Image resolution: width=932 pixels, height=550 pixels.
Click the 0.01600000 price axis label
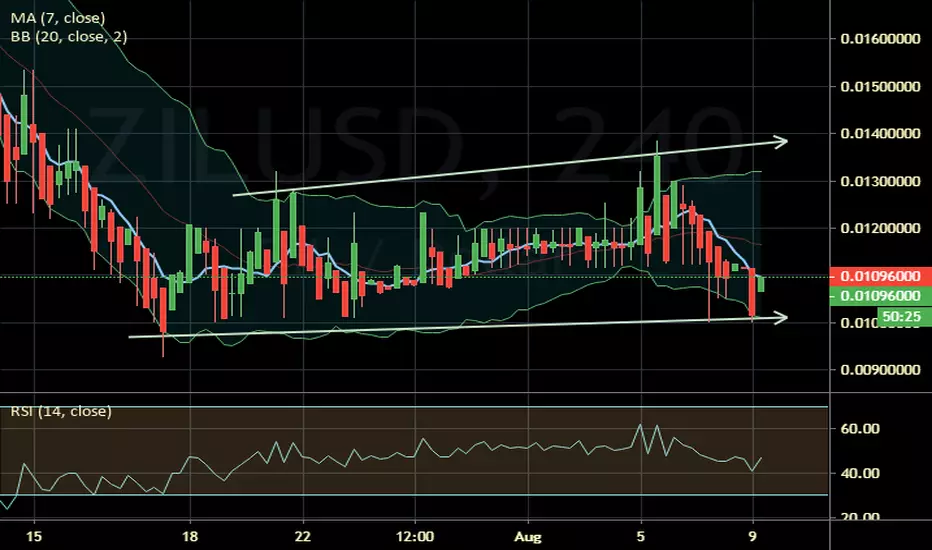tap(880, 39)
